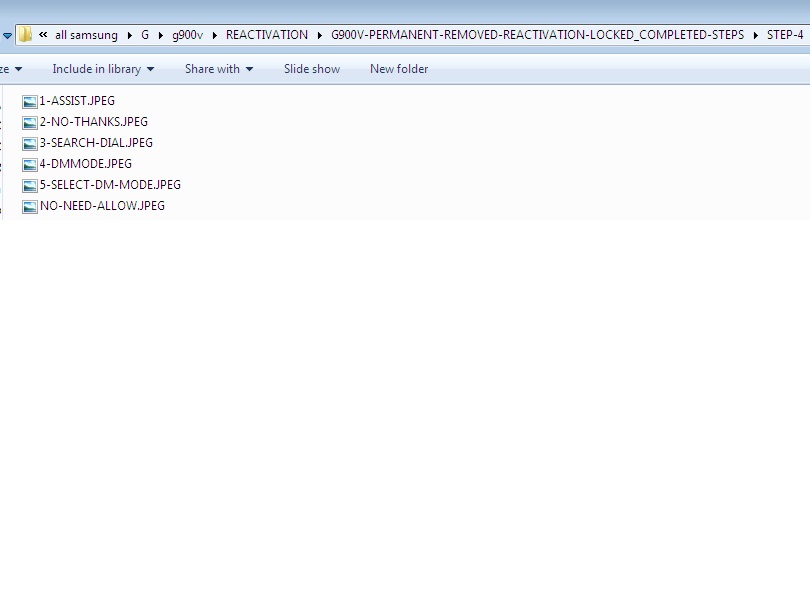Click the 3-SEARCH-DIAL.JPEG file name
810x614 pixels.
point(97,143)
